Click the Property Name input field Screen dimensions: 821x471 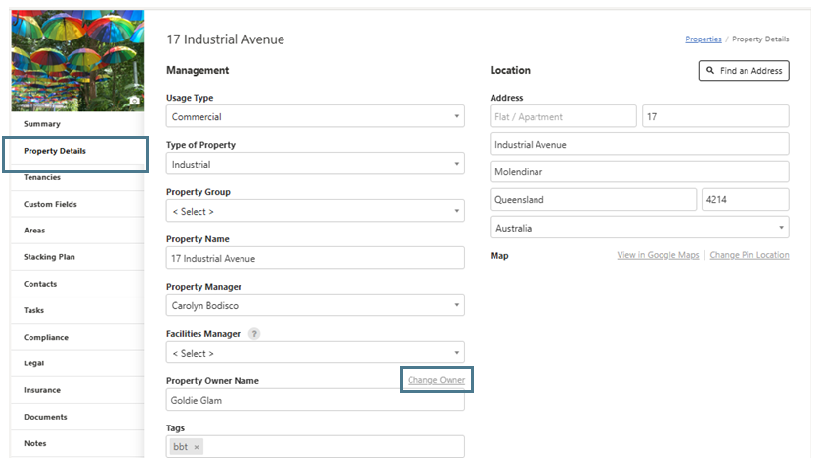point(315,258)
